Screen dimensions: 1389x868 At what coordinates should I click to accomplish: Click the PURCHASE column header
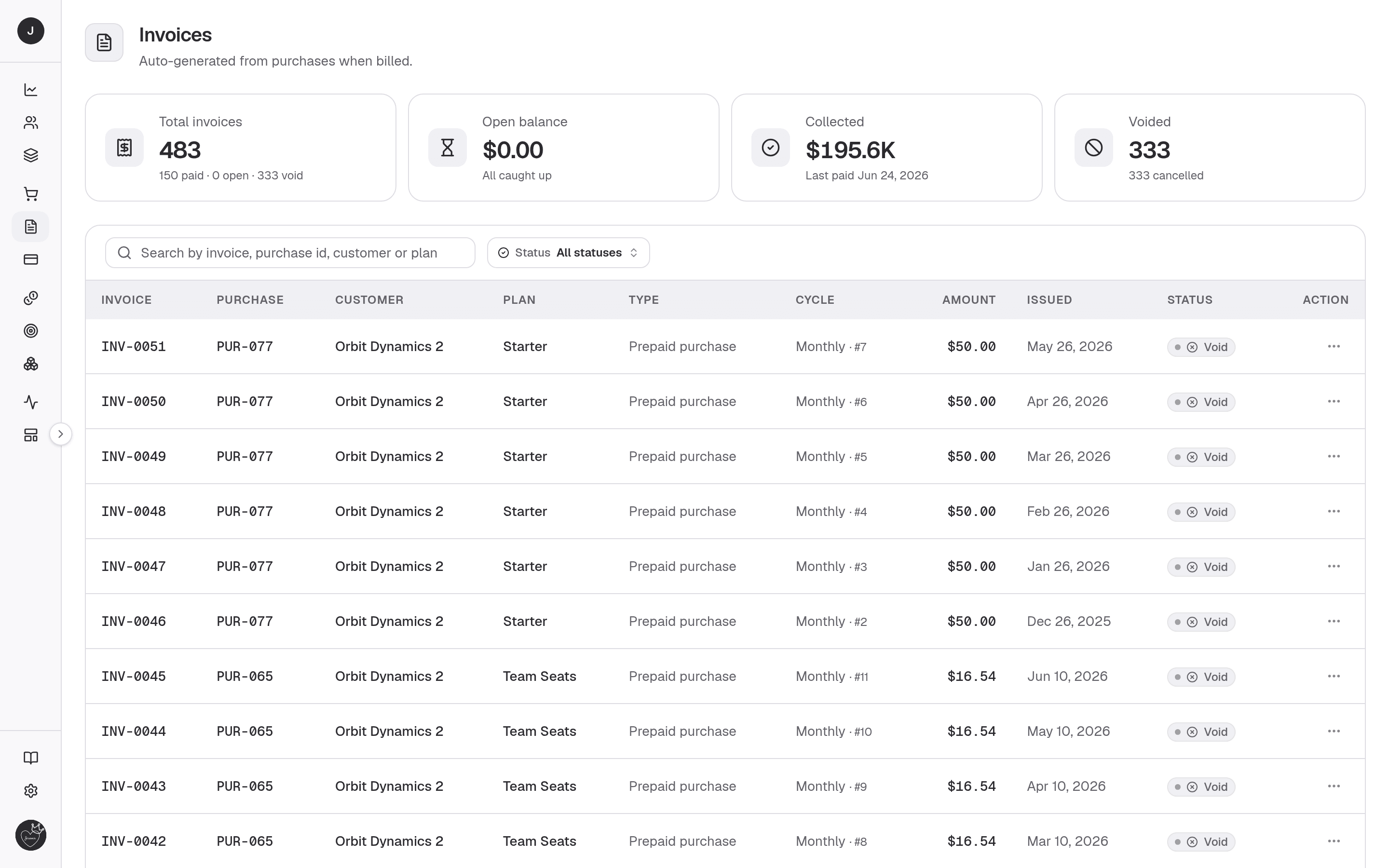click(250, 299)
